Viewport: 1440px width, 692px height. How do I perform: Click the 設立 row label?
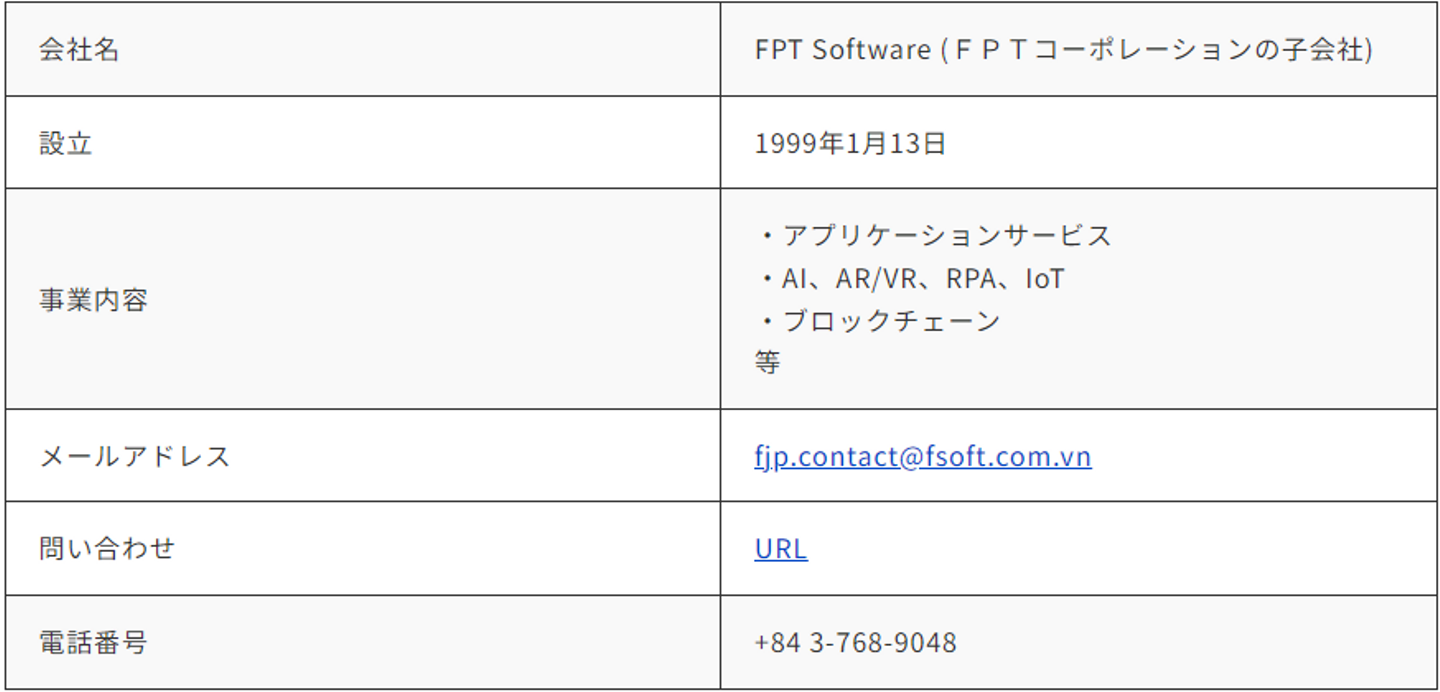(x=66, y=143)
